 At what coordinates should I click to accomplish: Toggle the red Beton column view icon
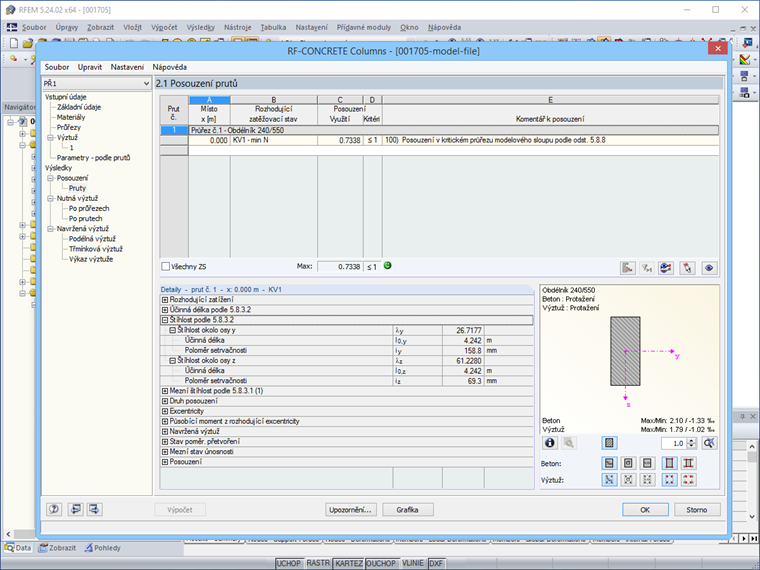point(669,463)
